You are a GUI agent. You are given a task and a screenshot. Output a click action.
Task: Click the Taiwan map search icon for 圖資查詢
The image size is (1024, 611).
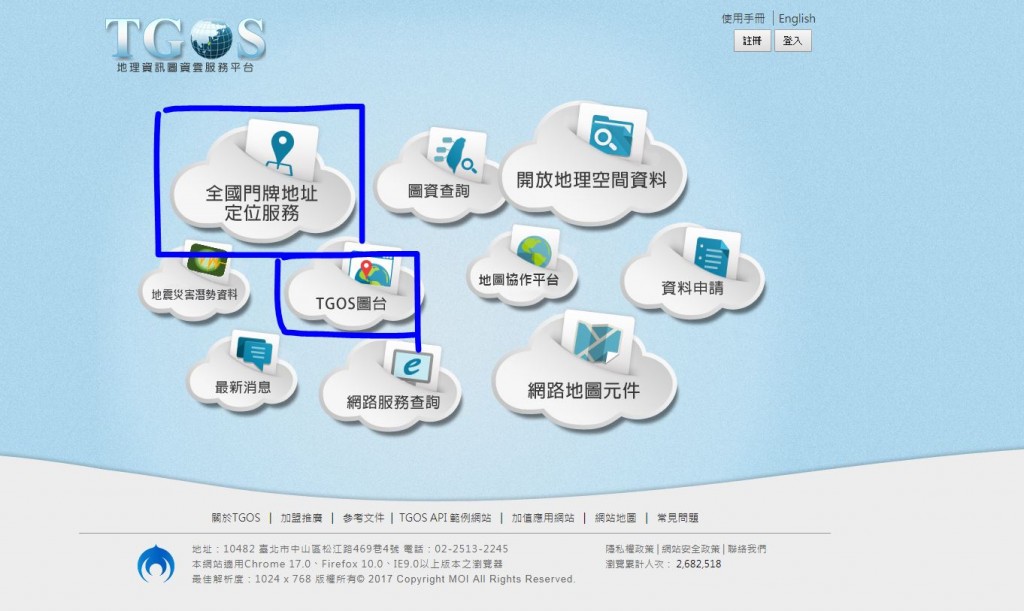[x=456, y=154]
